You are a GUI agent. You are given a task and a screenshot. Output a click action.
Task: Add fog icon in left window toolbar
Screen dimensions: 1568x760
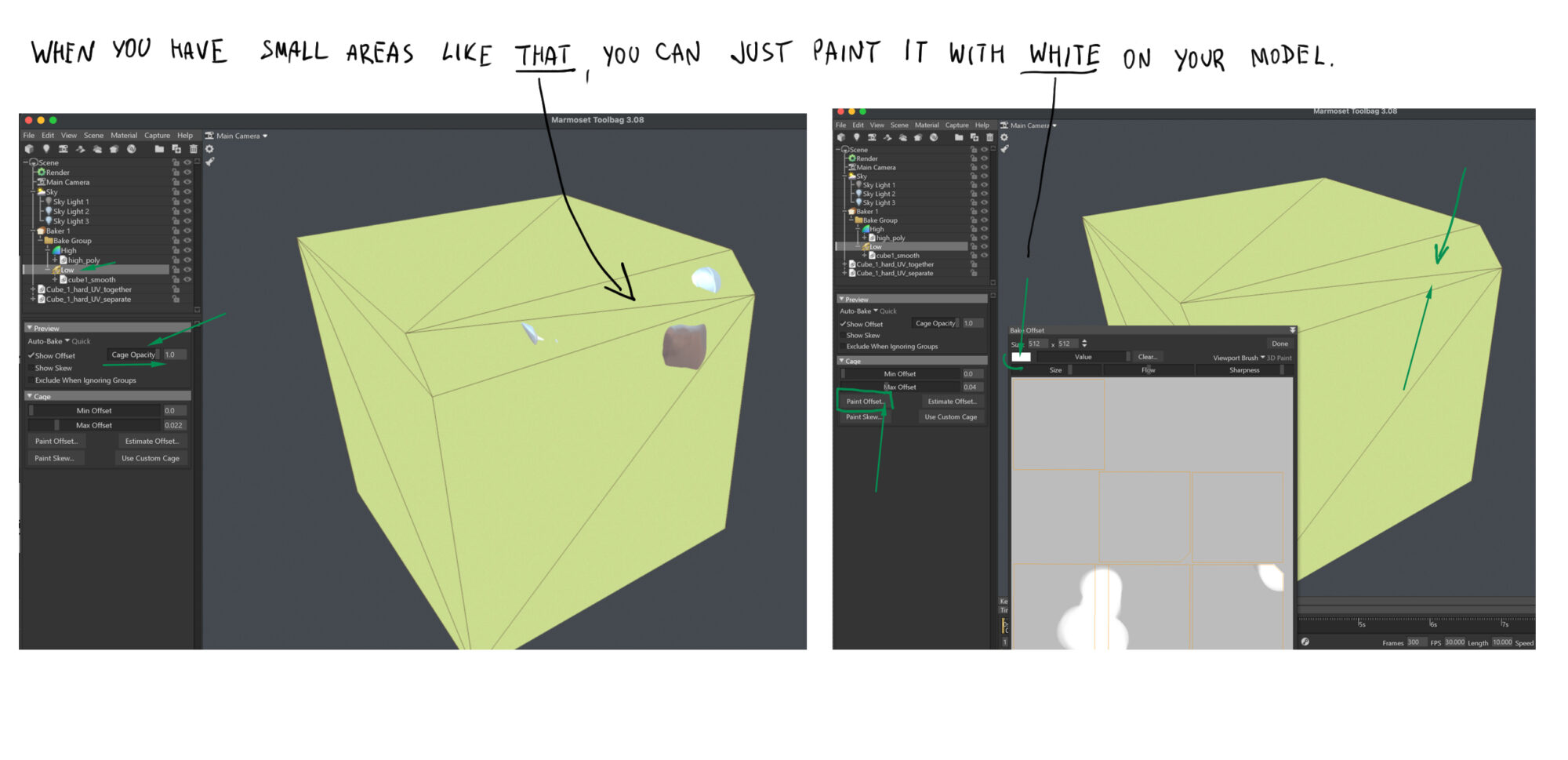(97, 149)
